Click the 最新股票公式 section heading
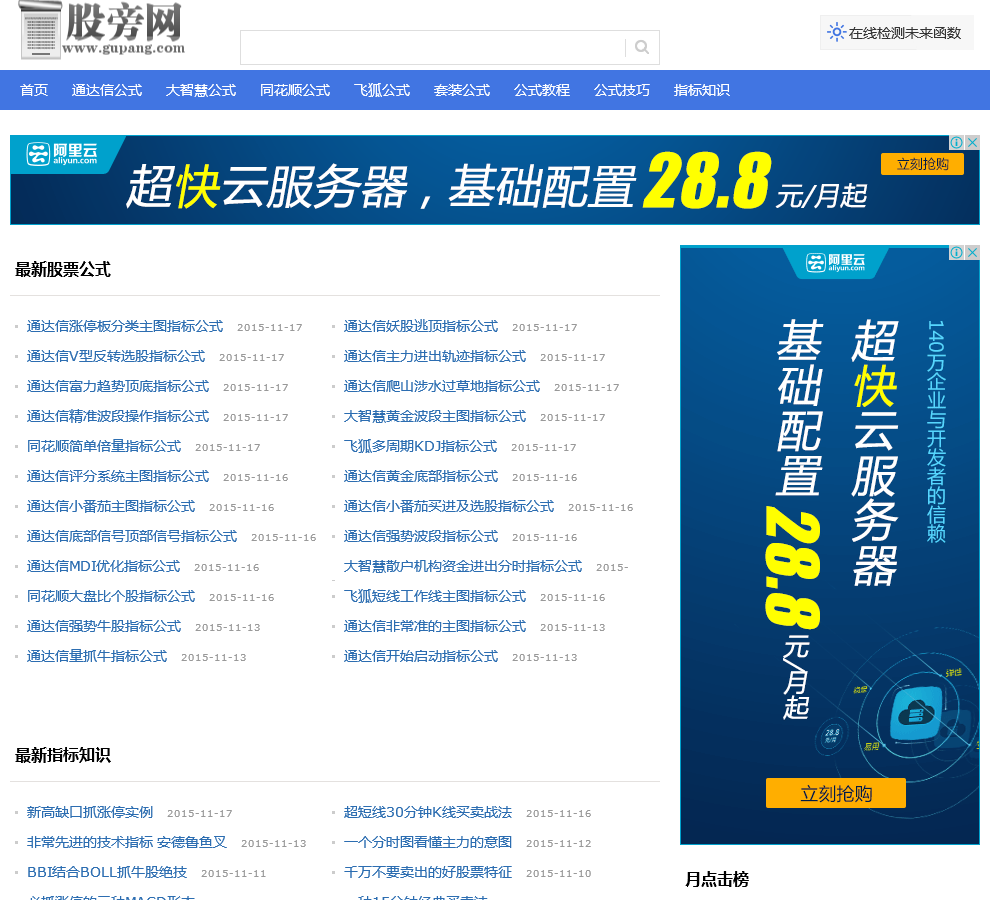This screenshot has width=990, height=900. [63, 270]
